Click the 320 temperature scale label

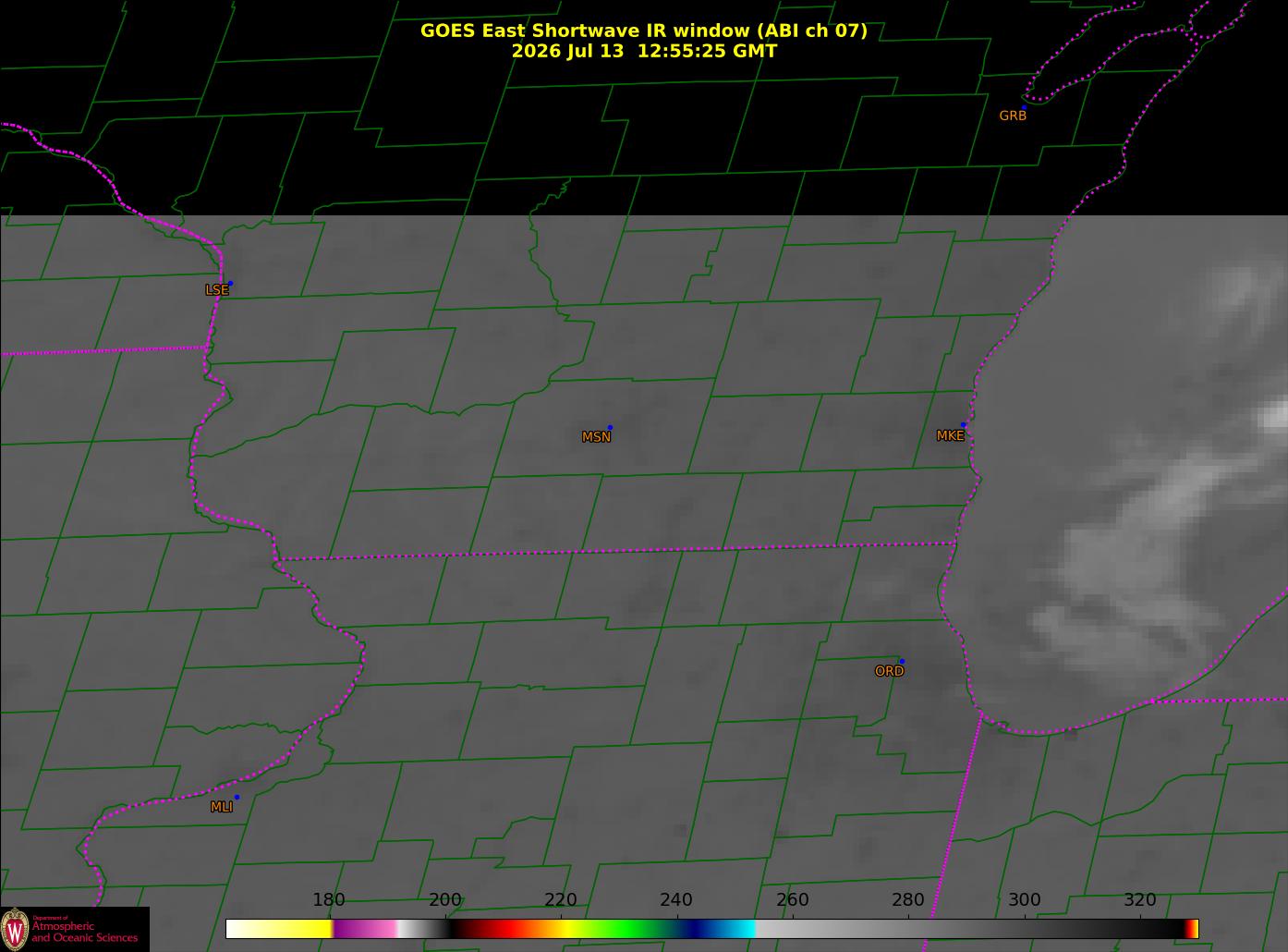(x=1140, y=900)
